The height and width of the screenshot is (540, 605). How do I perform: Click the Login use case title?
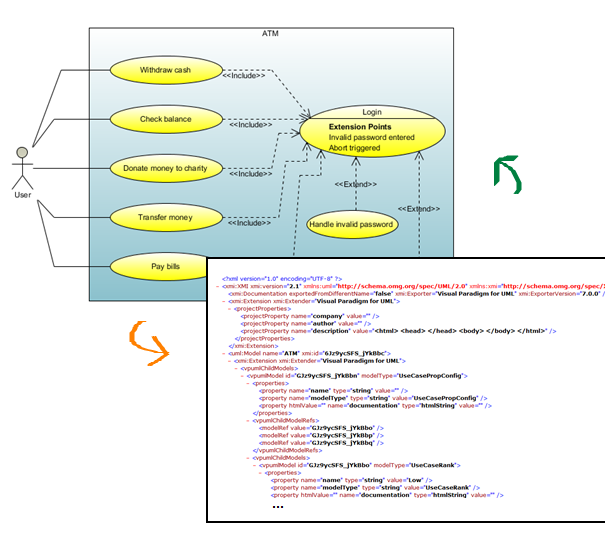point(372,112)
